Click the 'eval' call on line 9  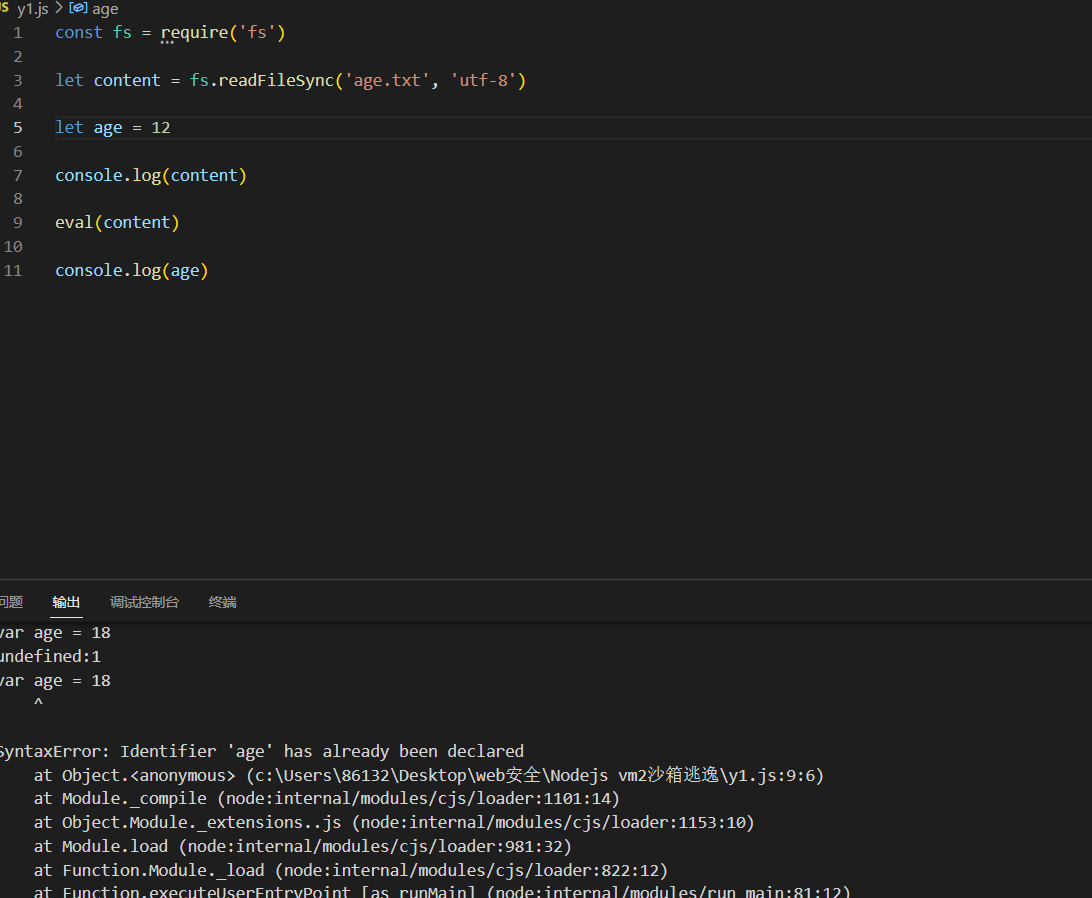[74, 223]
